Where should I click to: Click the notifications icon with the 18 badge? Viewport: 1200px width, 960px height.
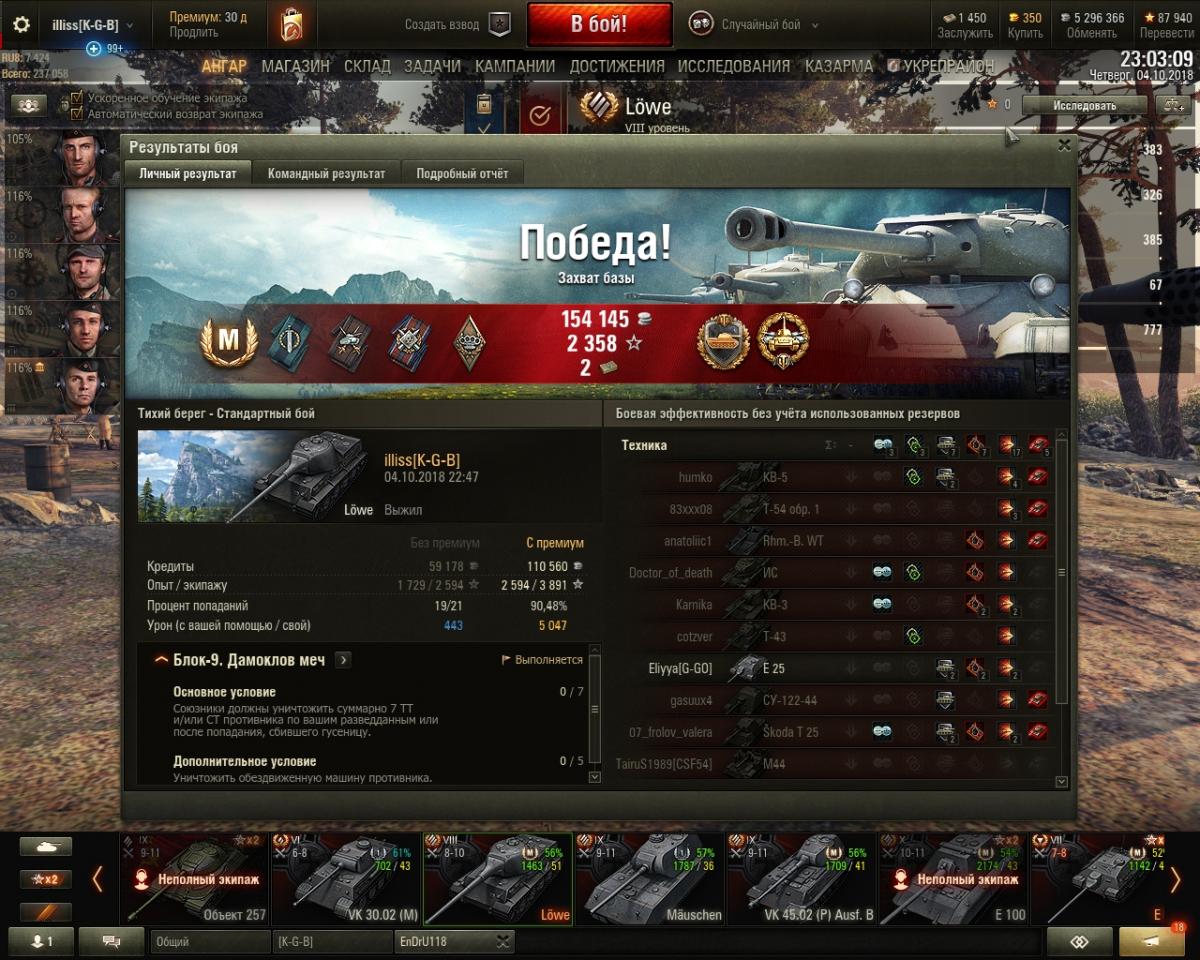[1153, 941]
